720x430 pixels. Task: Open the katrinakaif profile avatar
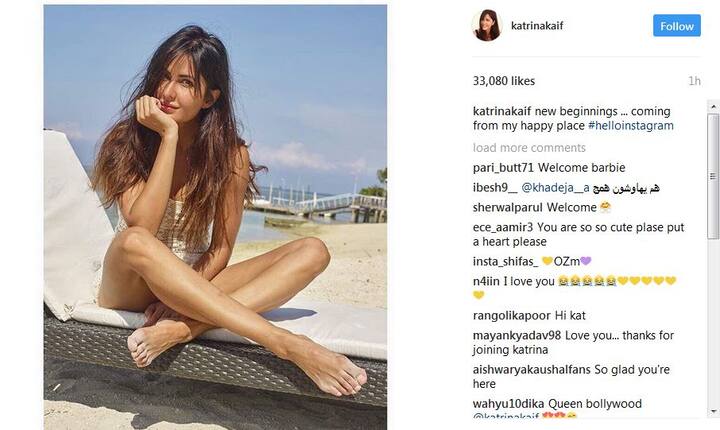coord(487,25)
